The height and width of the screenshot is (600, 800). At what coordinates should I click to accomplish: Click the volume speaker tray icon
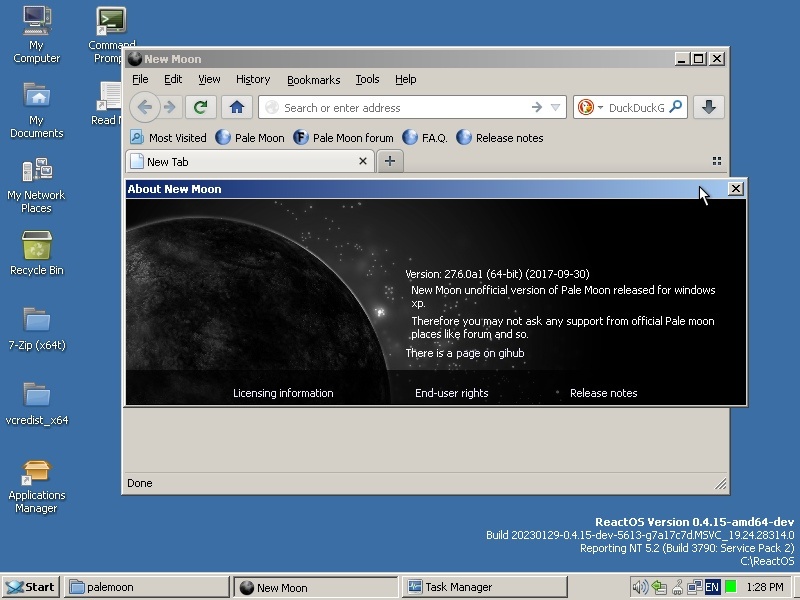[x=640, y=587]
